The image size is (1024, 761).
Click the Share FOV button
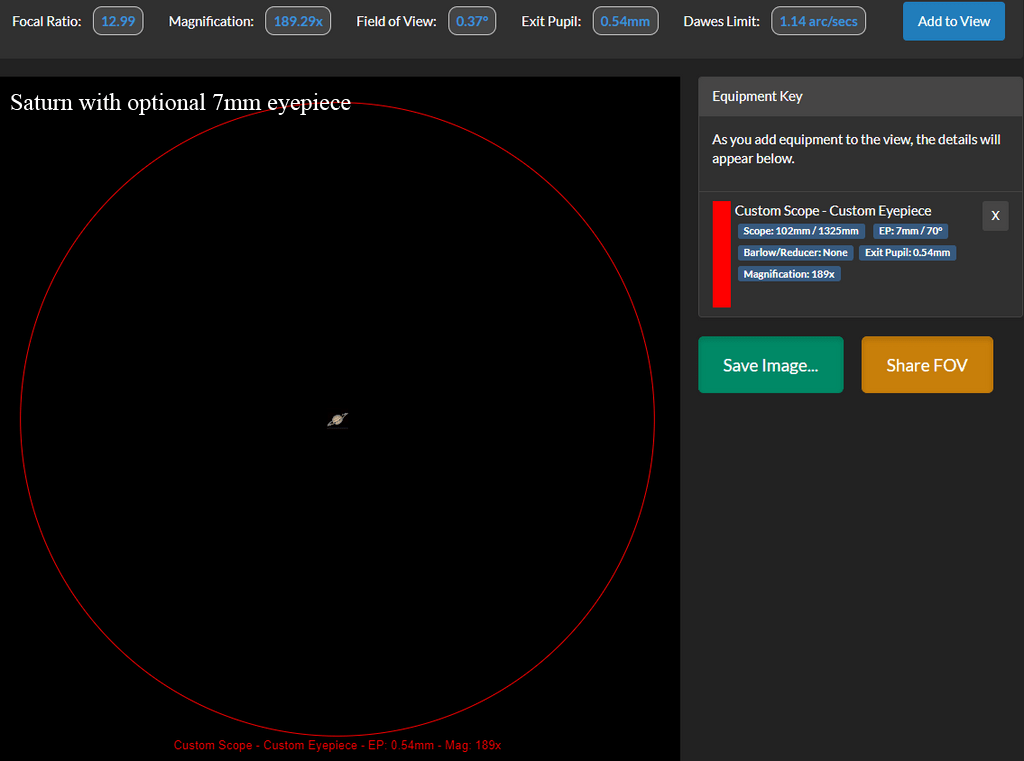pyautogui.click(x=927, y=365)
